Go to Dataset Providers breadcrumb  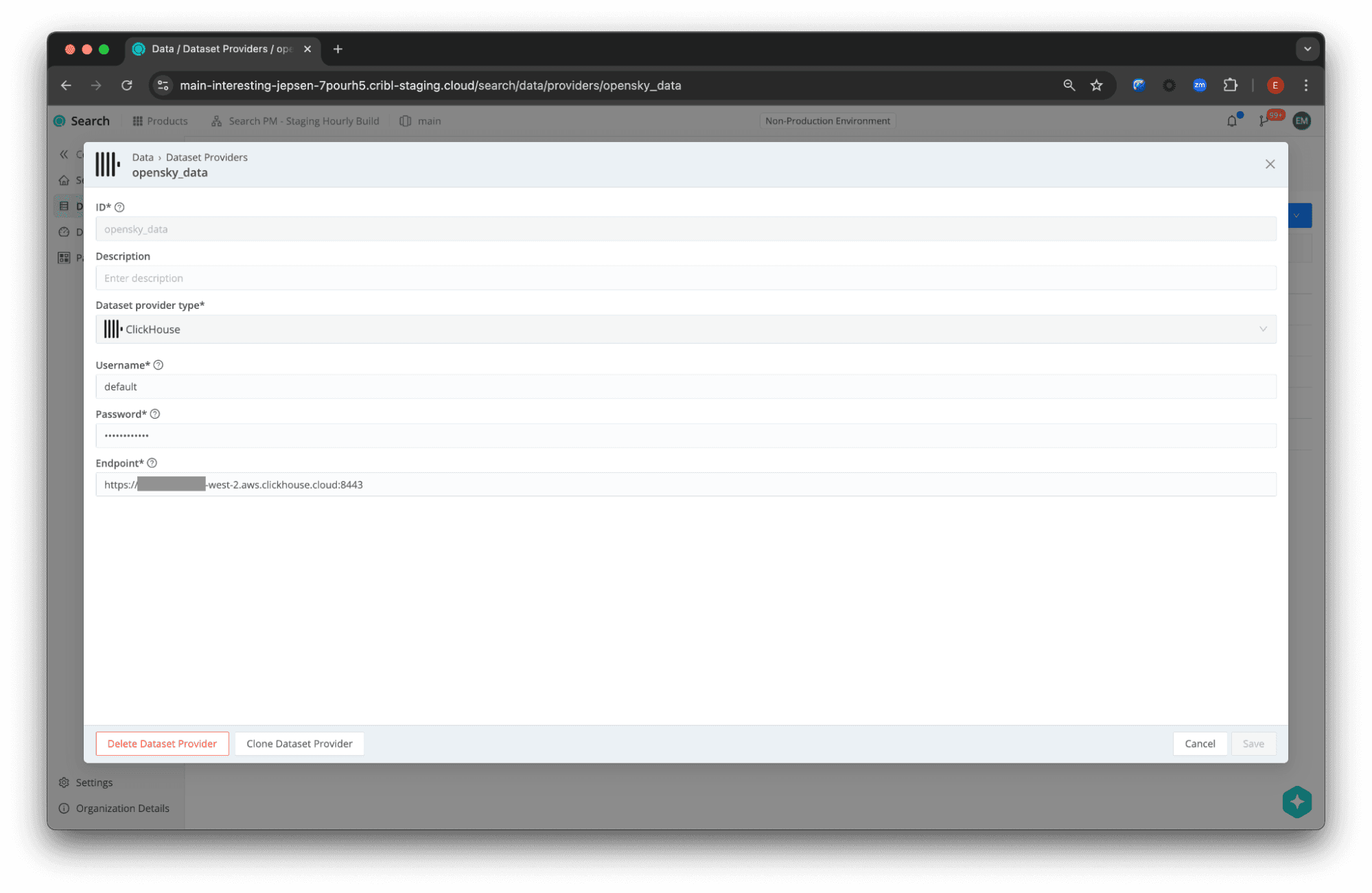207,157
